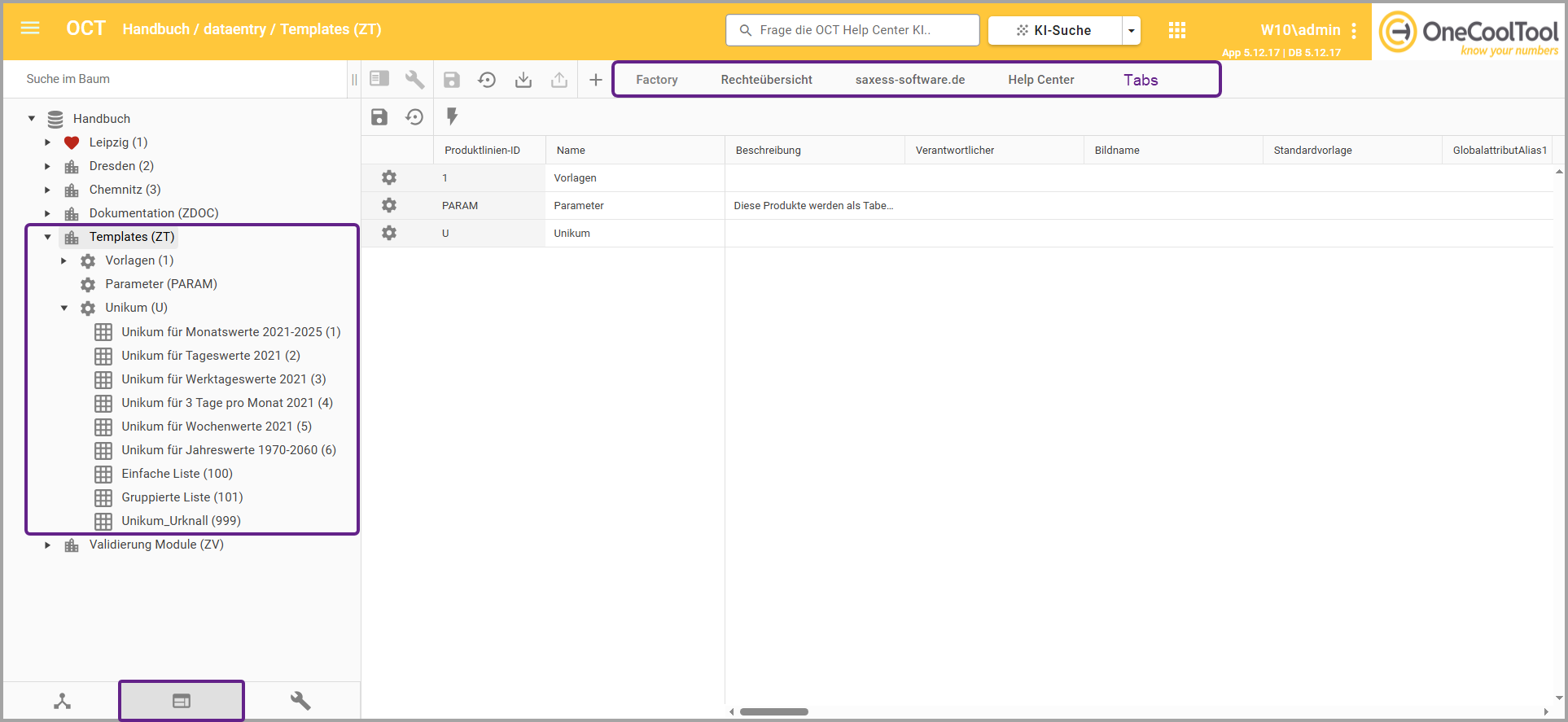Image resolution: width=1568 pixels, height=722 pixels.
Task: Open the Help Center tab
Action: [1040, 80]
